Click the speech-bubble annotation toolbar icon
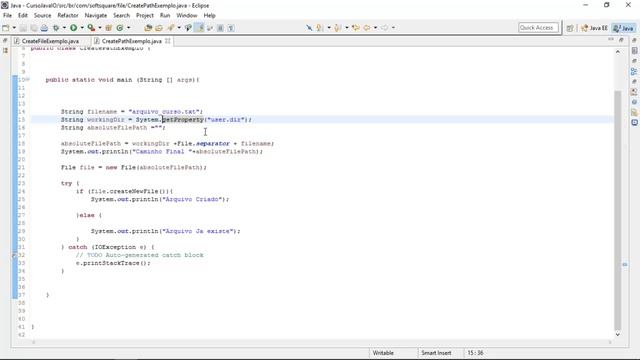This screenshot has height=360, width=640. click(188, 28)
